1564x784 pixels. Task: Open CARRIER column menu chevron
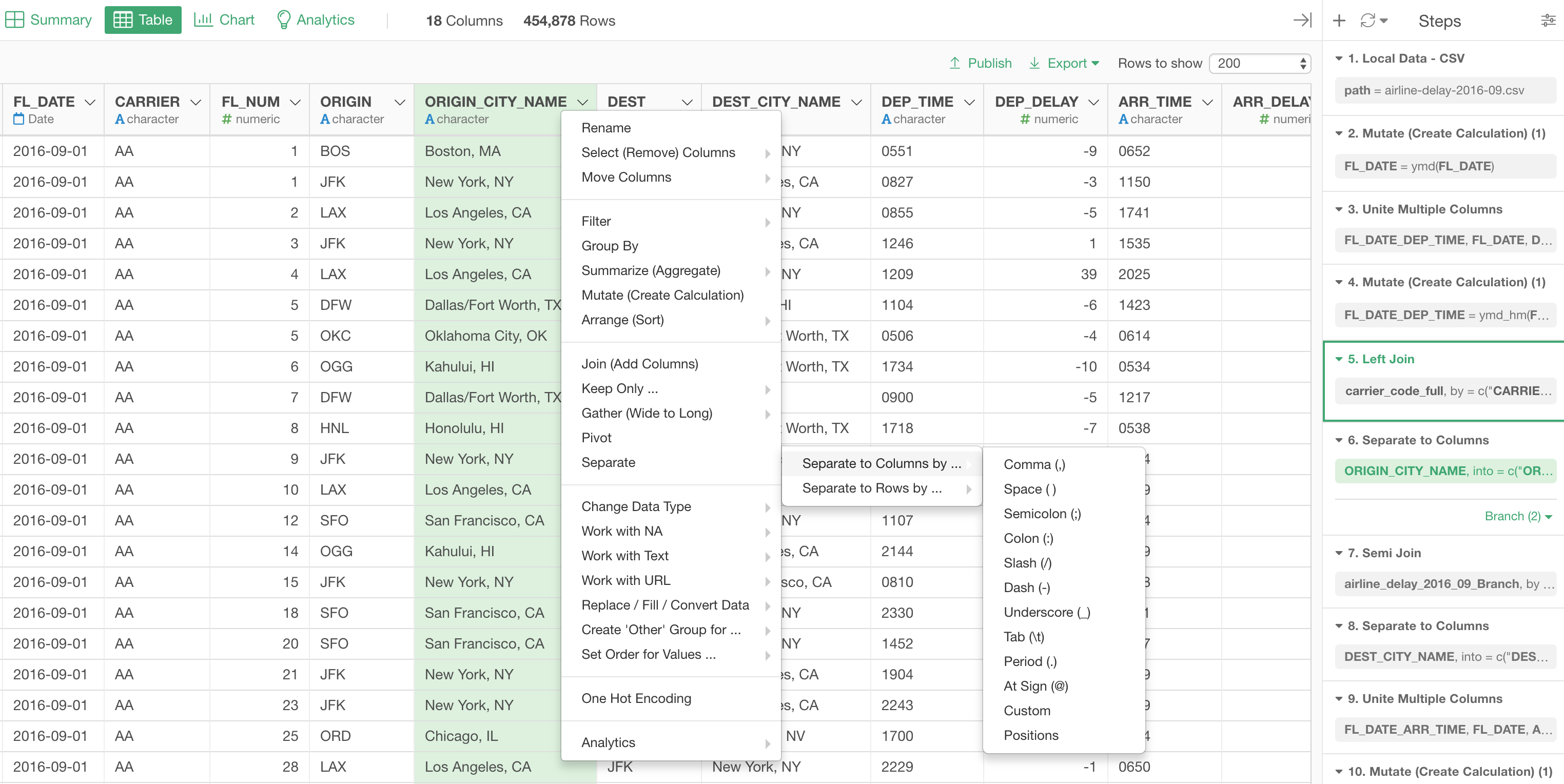pyautogui.click(x=195, y=102)
